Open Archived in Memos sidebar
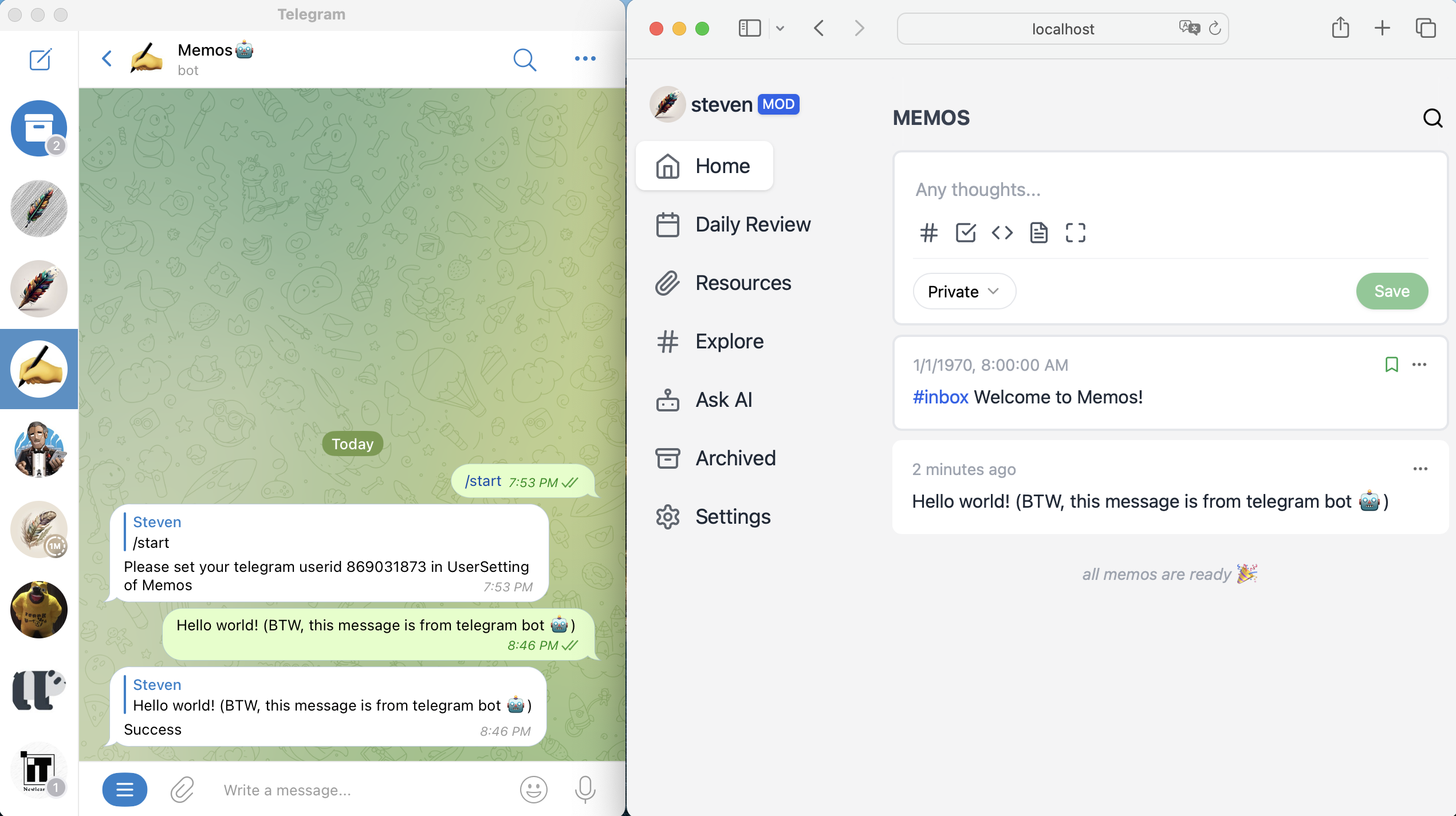The image size is (1456, 816). (x=716, y=458)
